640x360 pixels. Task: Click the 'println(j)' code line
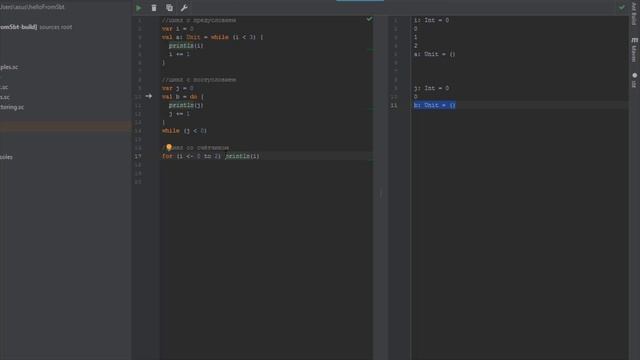click(186, 105)
